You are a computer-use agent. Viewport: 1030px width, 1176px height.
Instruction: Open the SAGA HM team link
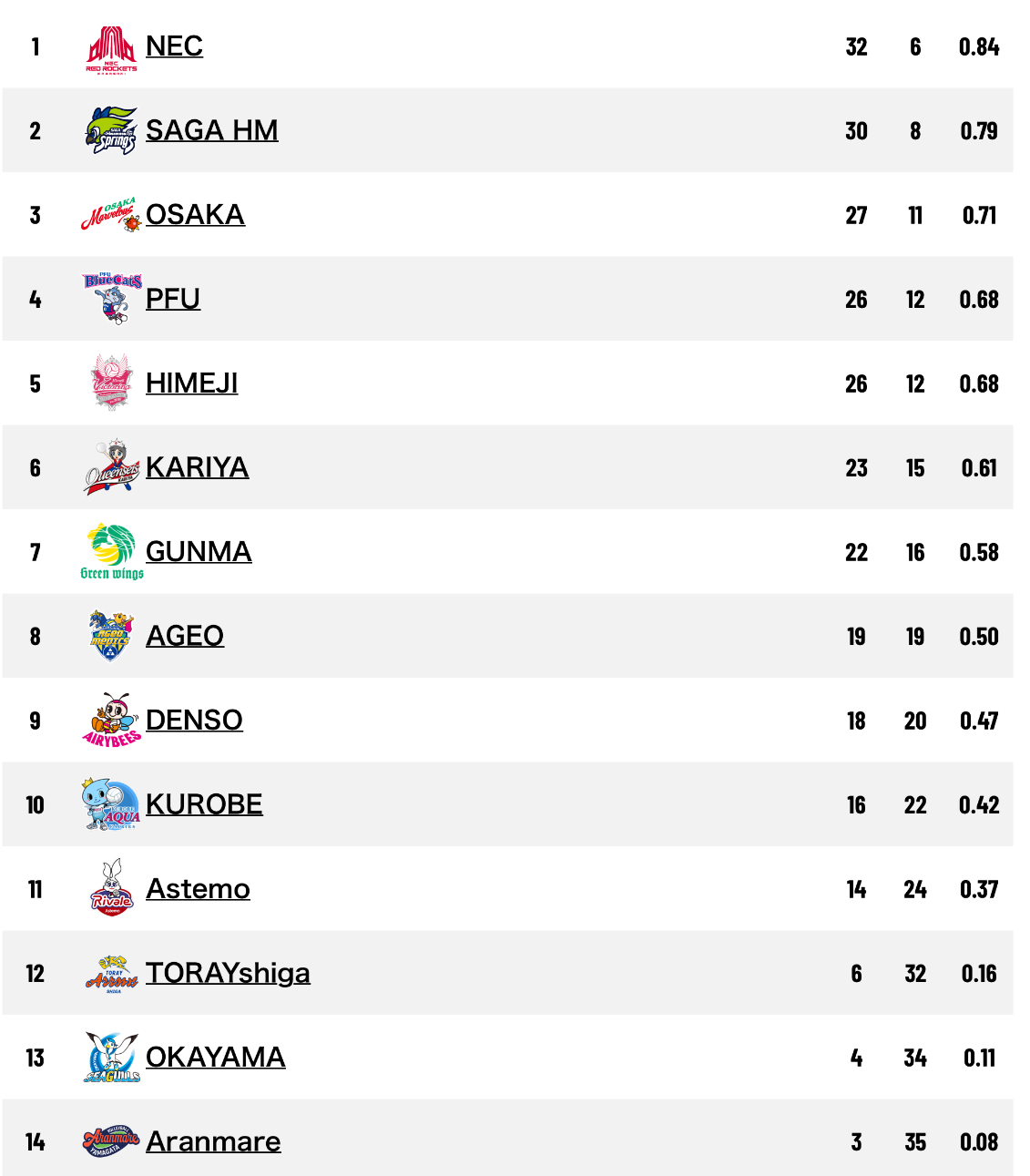click(211, 131)
